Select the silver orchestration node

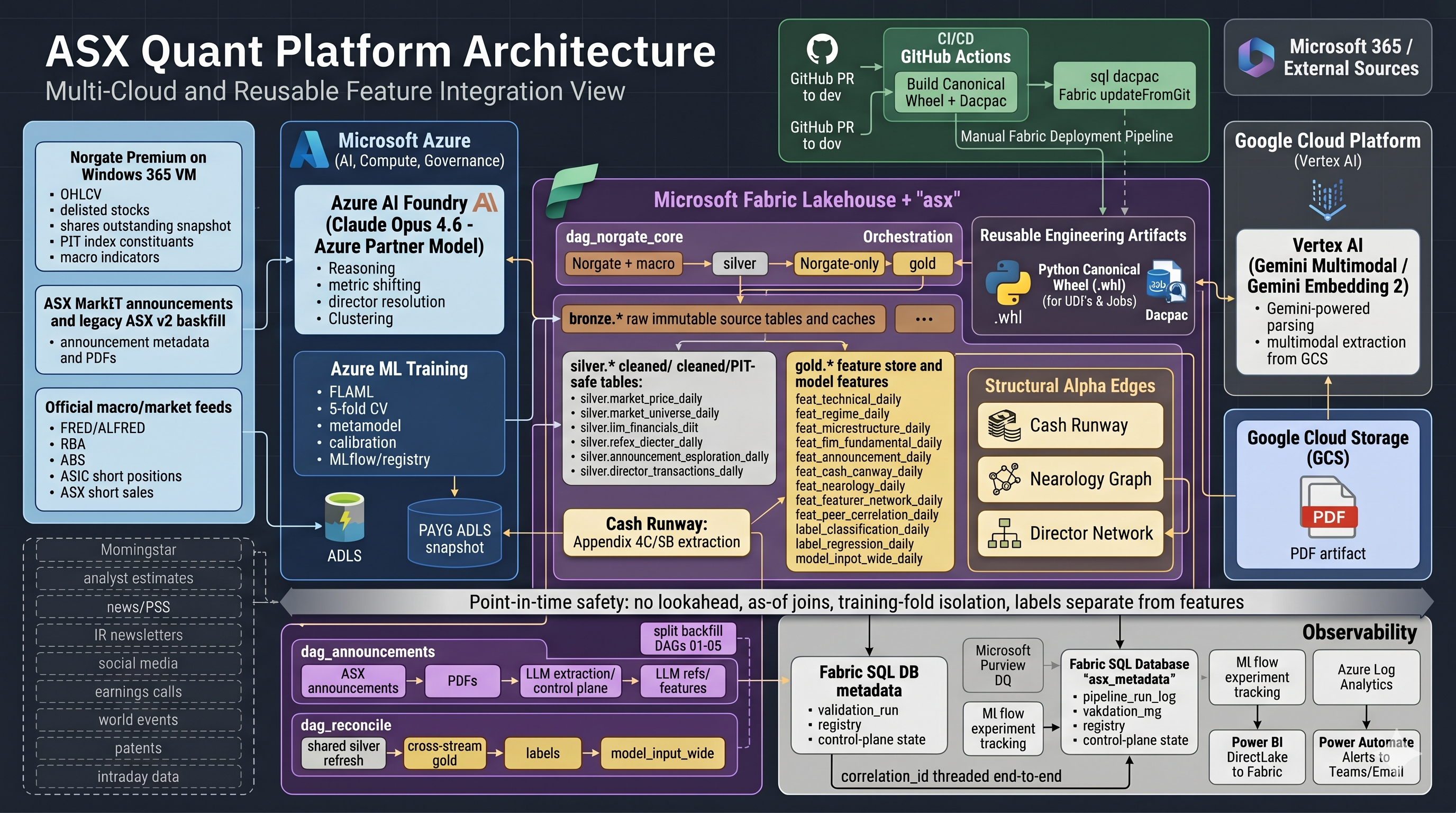click(x=739, y=264)
